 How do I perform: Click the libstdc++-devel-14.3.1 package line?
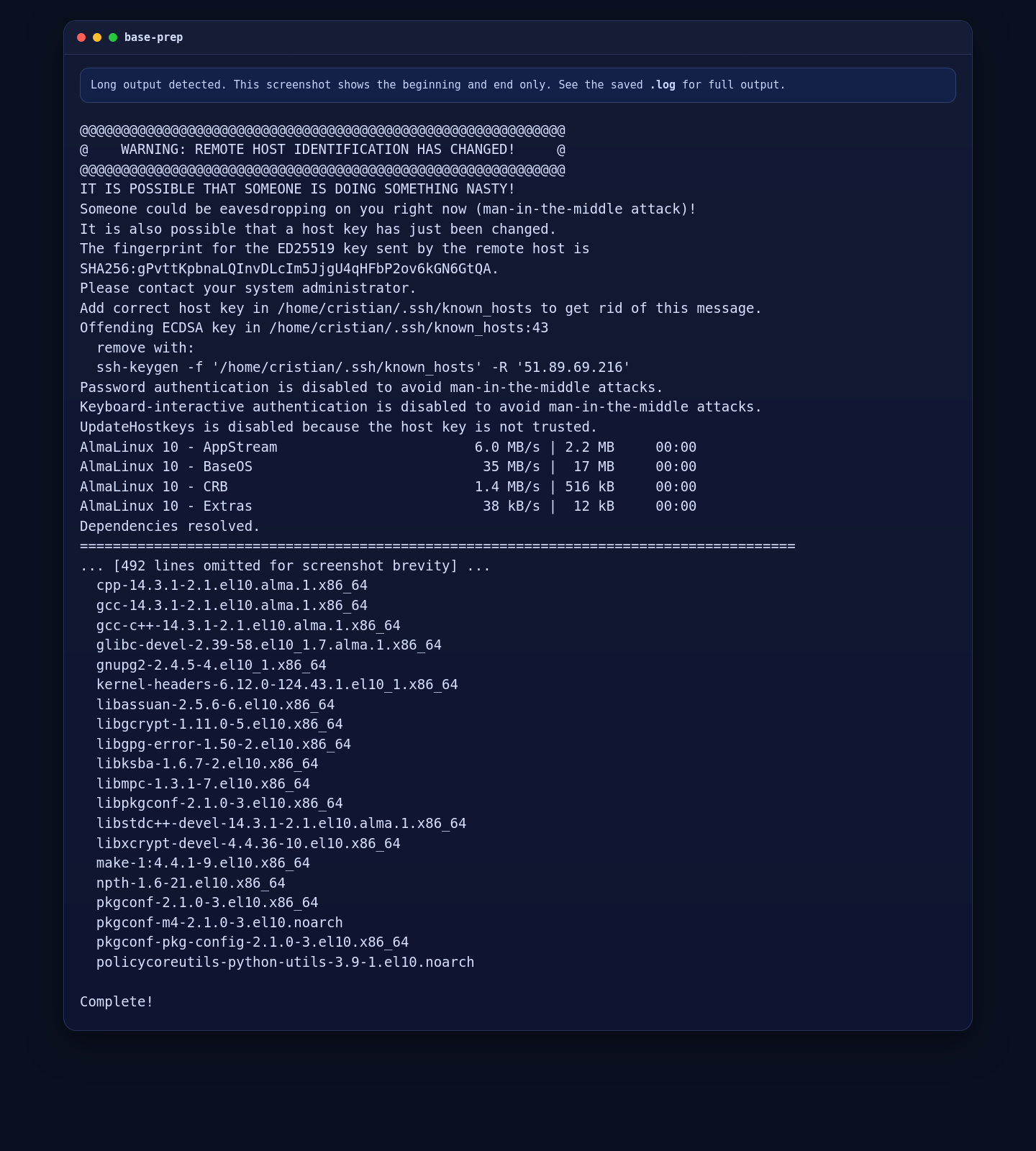coord(281,824)
